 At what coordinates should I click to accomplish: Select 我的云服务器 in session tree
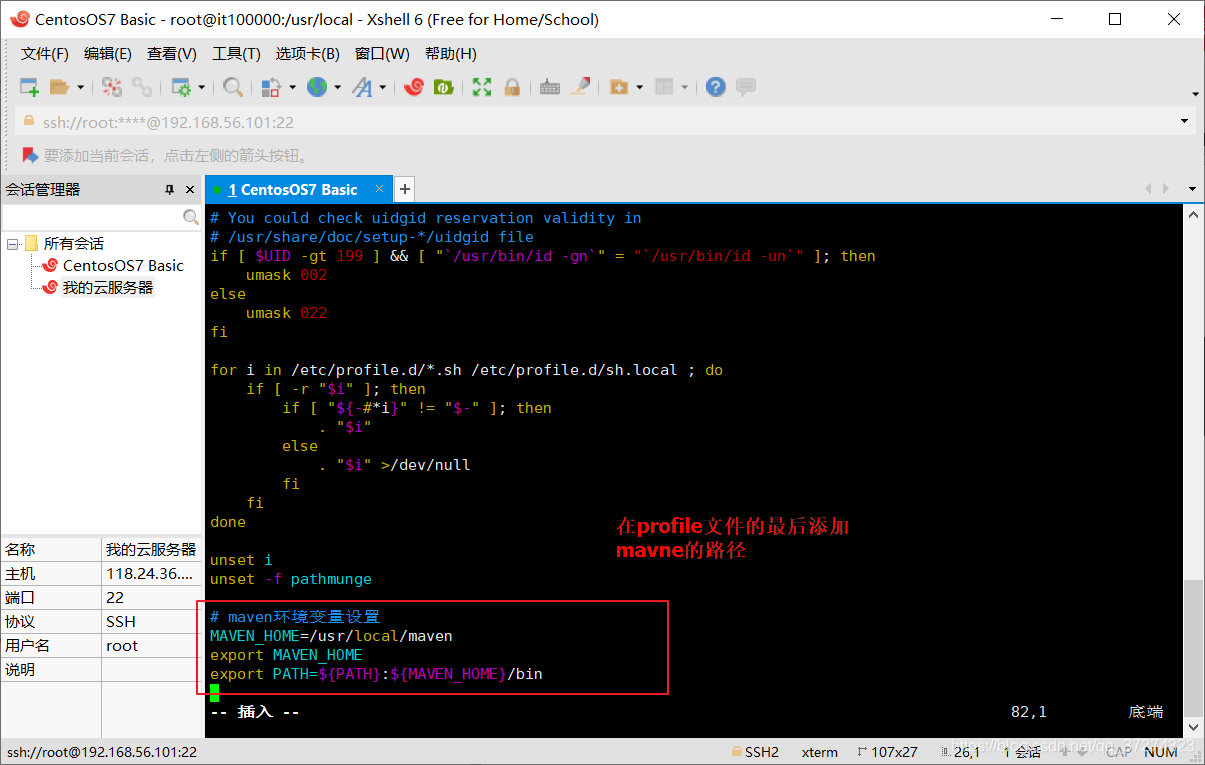[x=108, y=287]
